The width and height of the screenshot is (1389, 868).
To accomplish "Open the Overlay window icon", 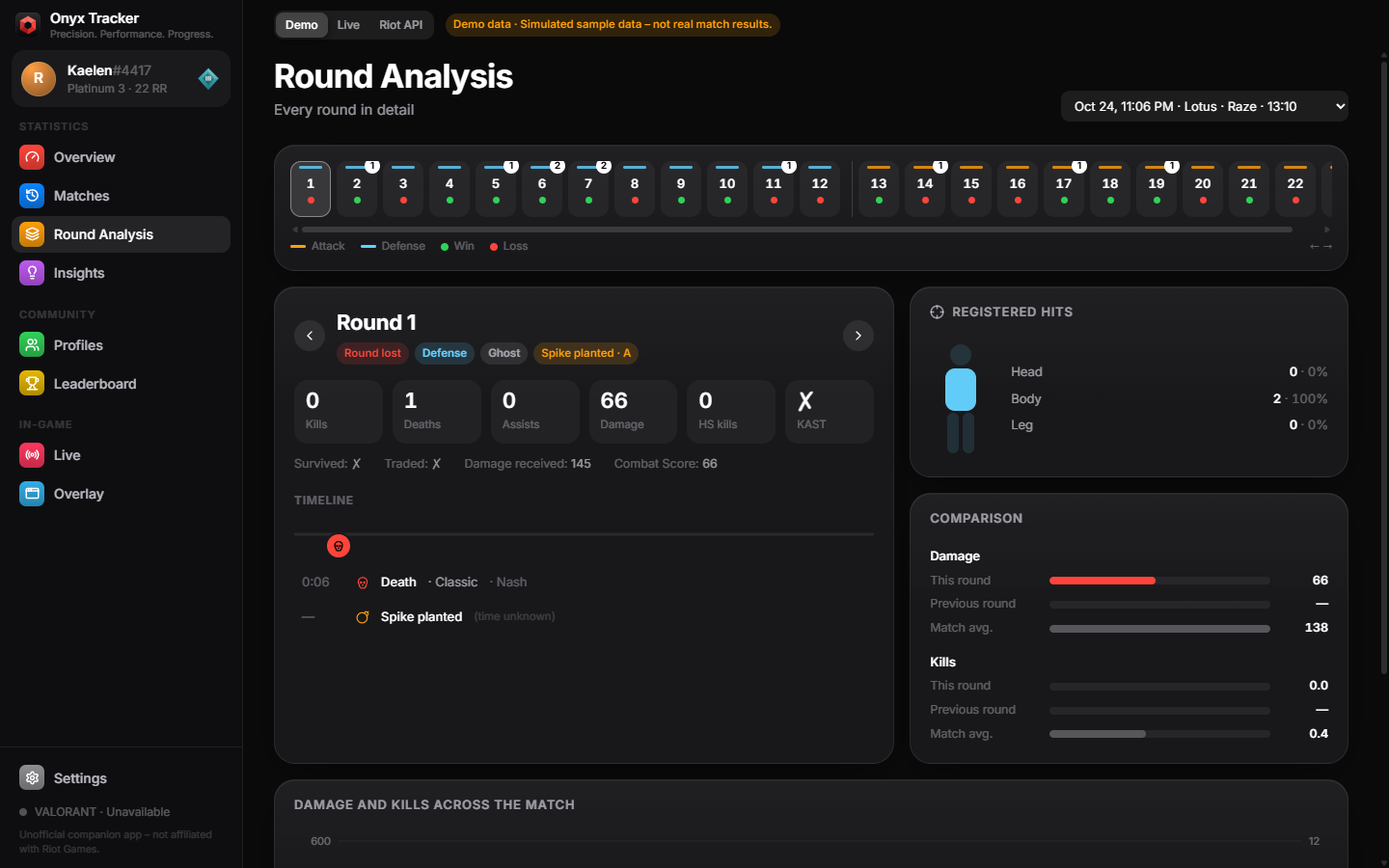I will tap(32, 494).
